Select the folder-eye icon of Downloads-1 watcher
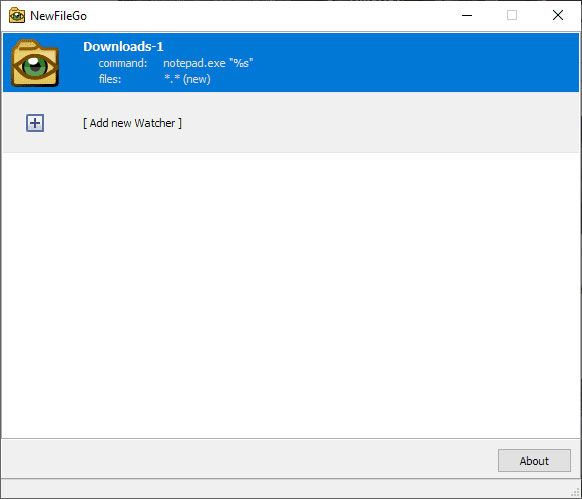582x499 pixels. 35,63
